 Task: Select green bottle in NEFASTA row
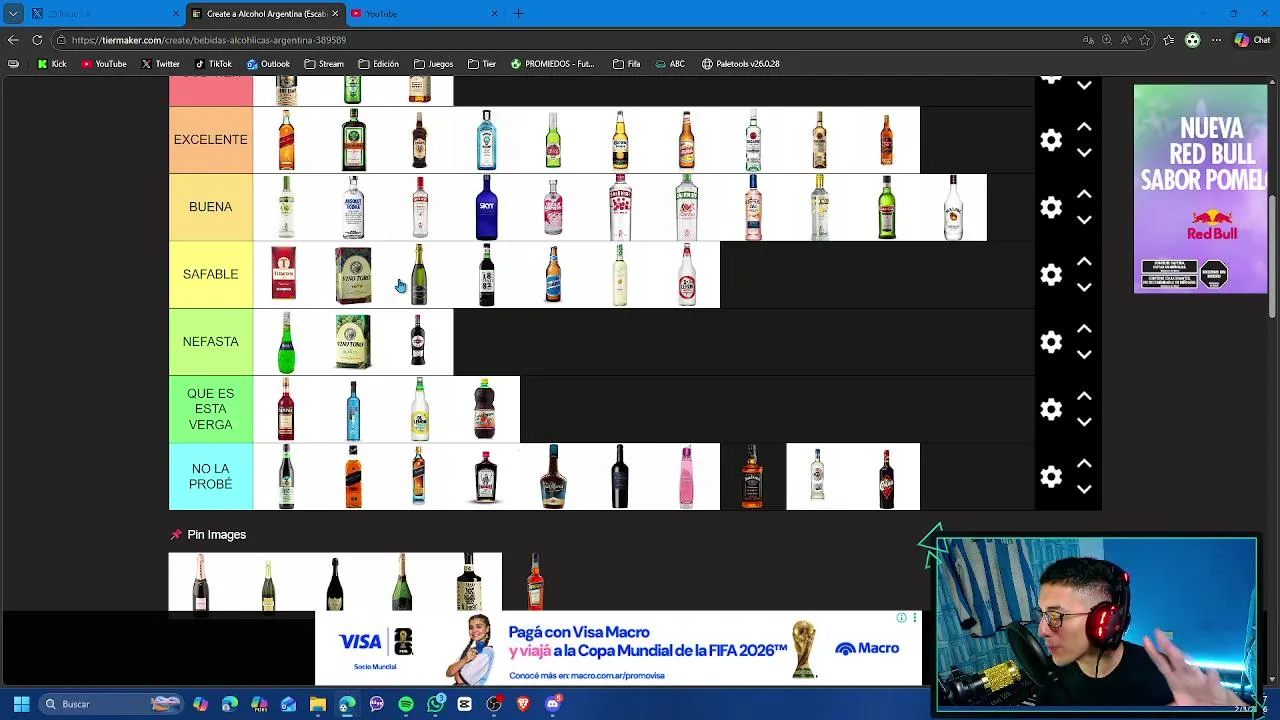click(286, 342)
